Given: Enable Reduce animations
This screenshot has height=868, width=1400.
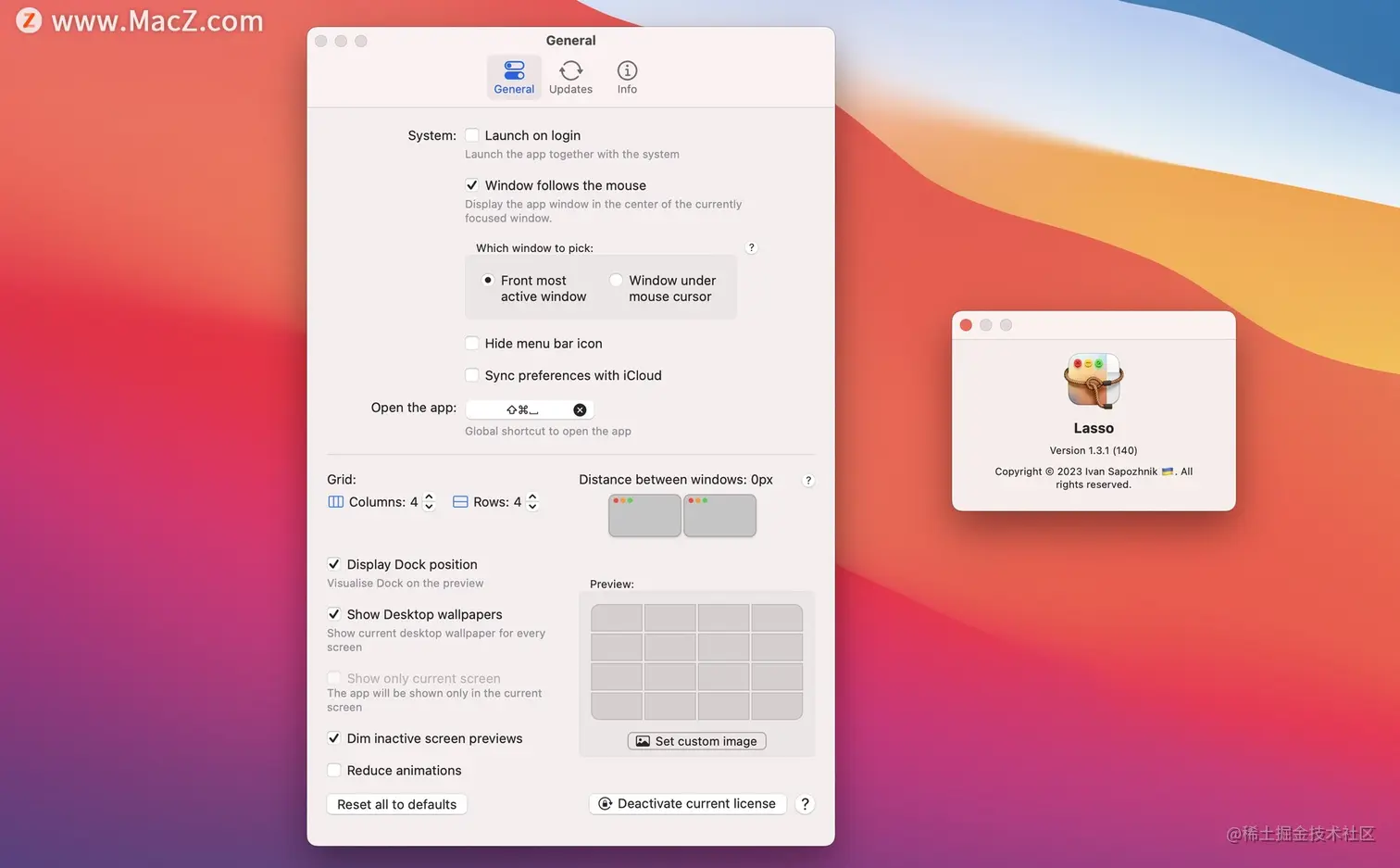Looking at the screenshot, I should tap(334, 771).
